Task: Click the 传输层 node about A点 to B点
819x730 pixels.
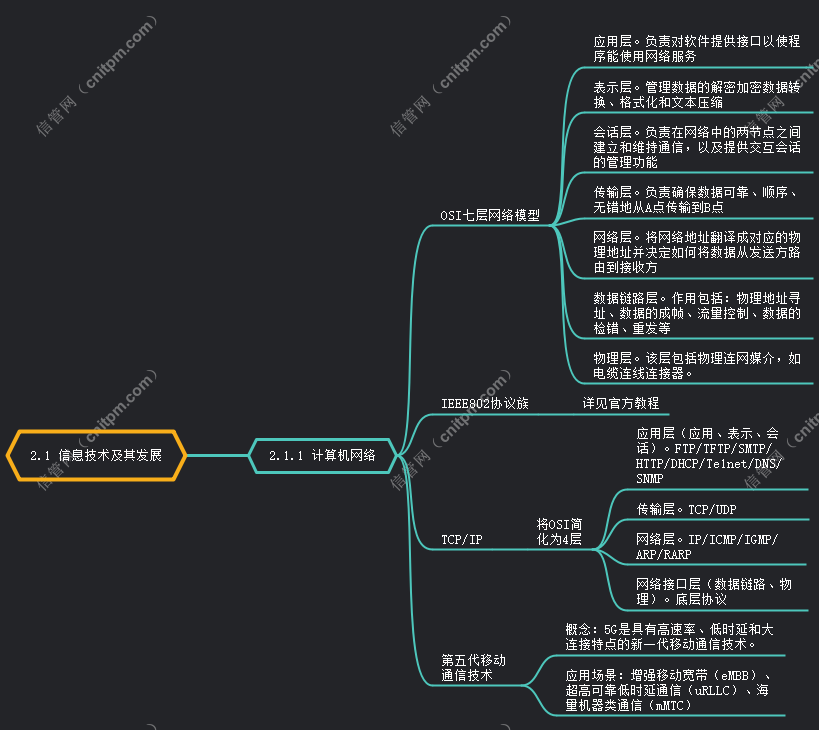Action: [x=696, y=200]
